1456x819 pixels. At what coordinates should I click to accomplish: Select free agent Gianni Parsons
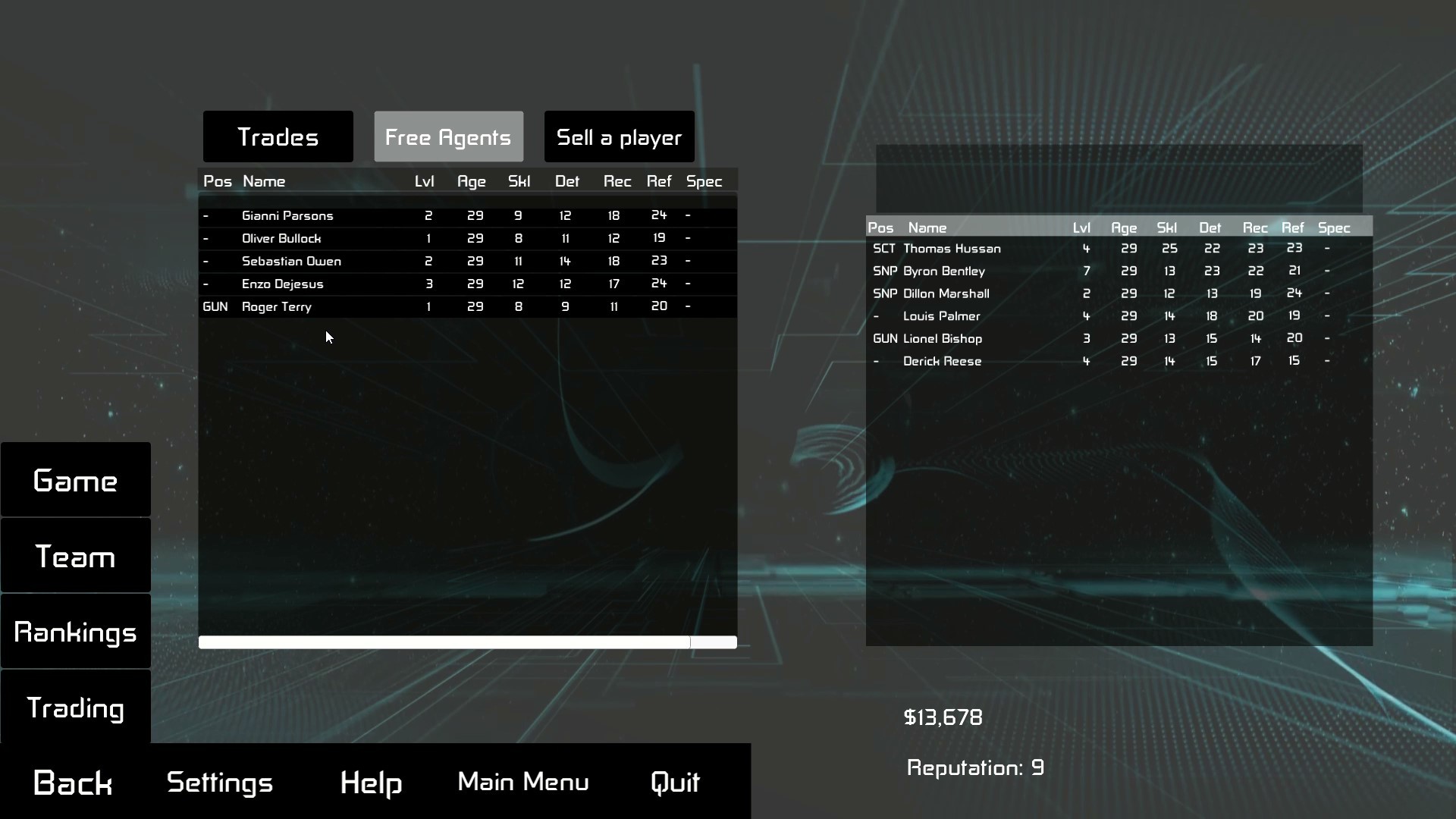(x=287, y=215)
